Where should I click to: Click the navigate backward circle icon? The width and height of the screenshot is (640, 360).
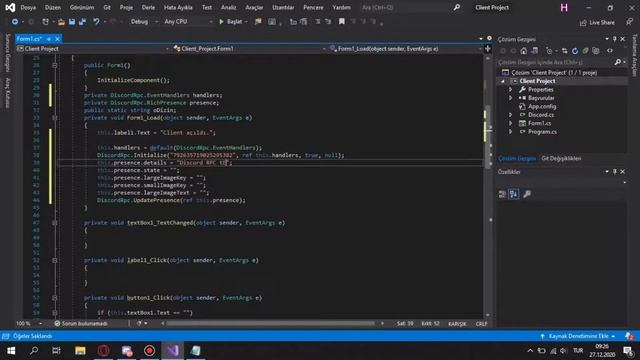tap(15, 22)
